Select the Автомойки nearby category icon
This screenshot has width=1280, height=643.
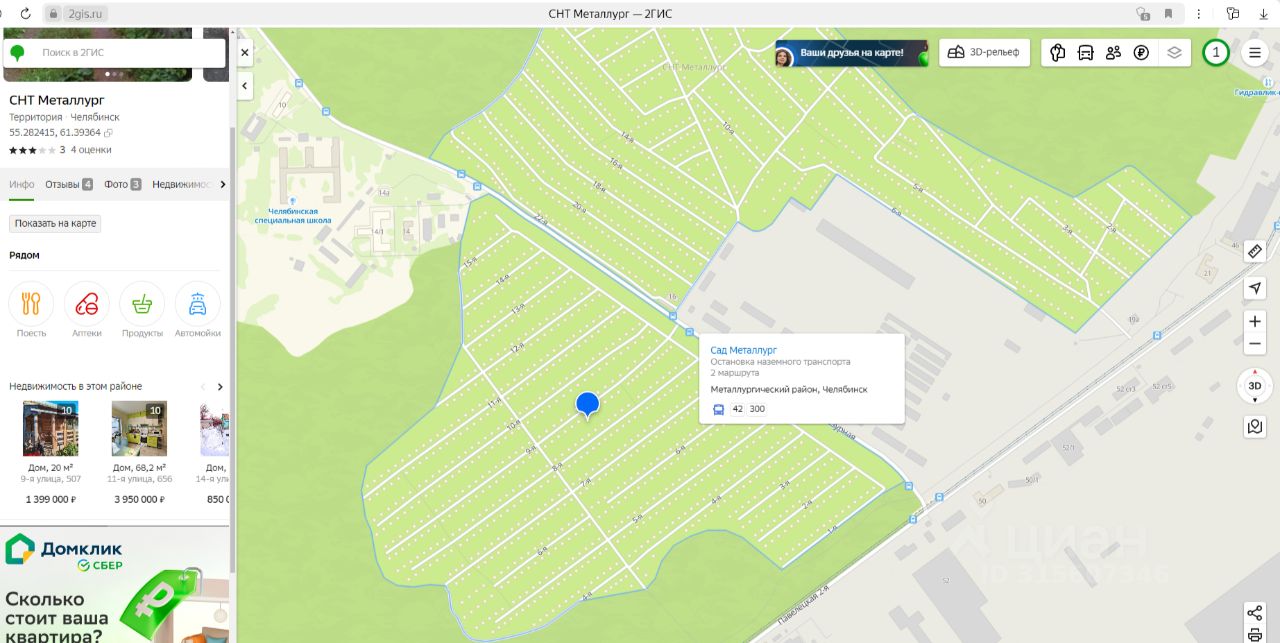tap(198, 303)
